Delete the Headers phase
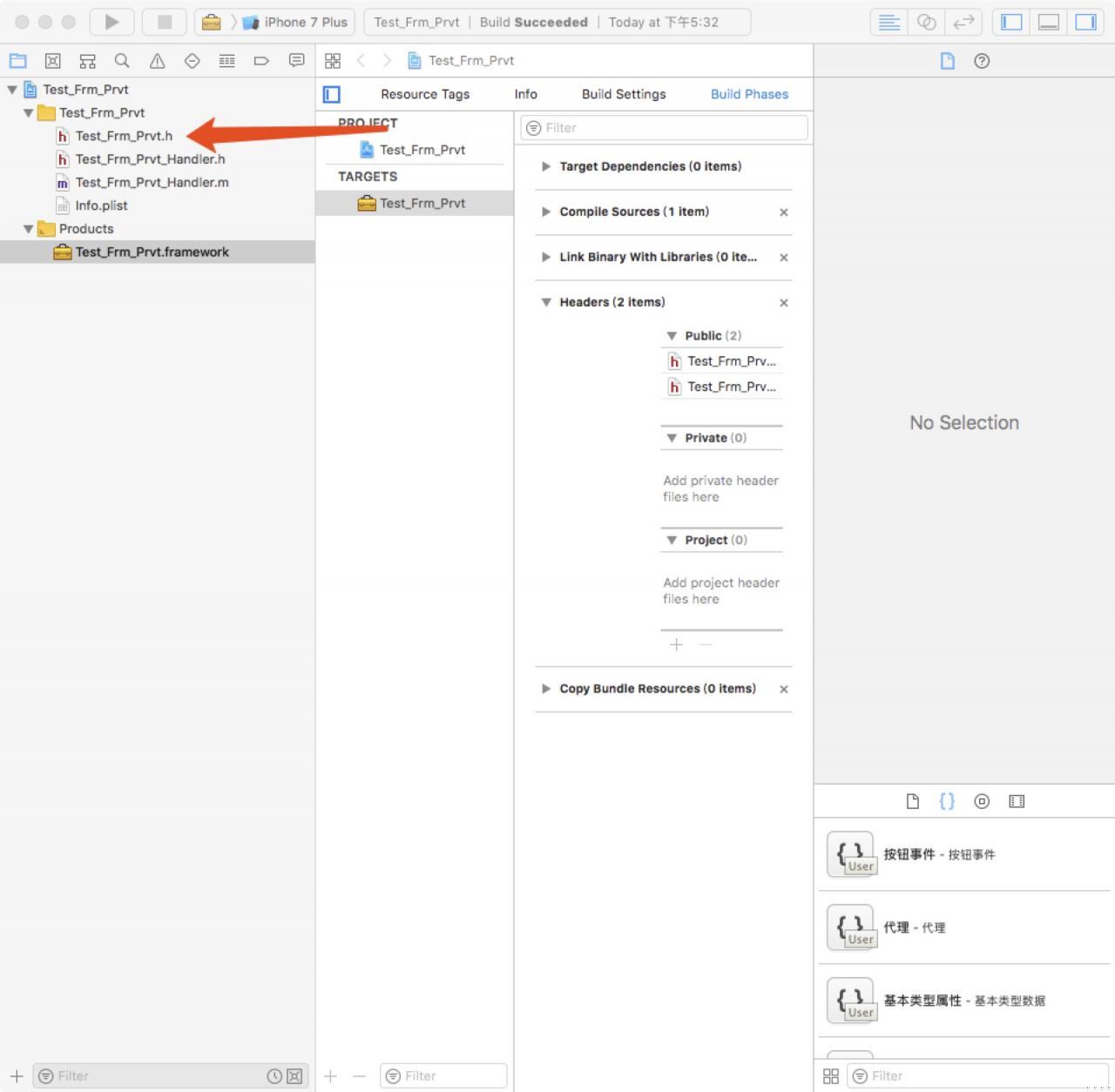This screenshot has width=1115, height=1092. [784, 303]
